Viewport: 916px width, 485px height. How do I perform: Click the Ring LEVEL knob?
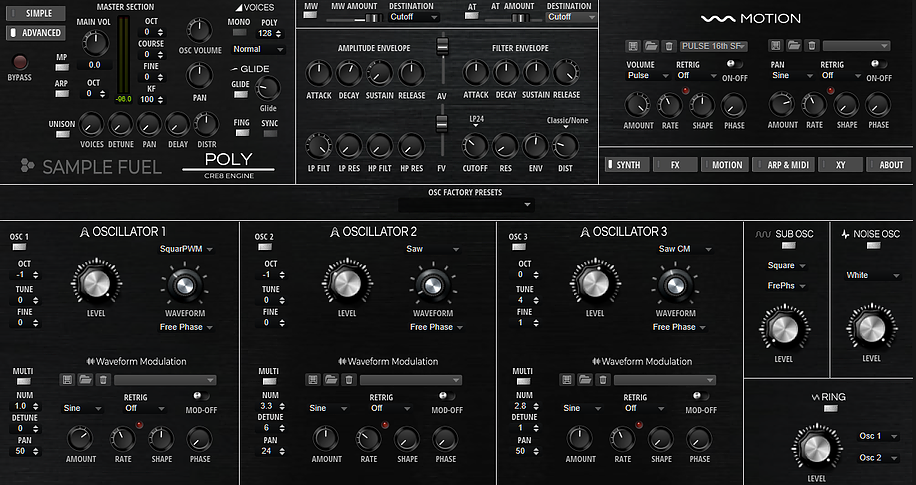click(x=816, y=449)
